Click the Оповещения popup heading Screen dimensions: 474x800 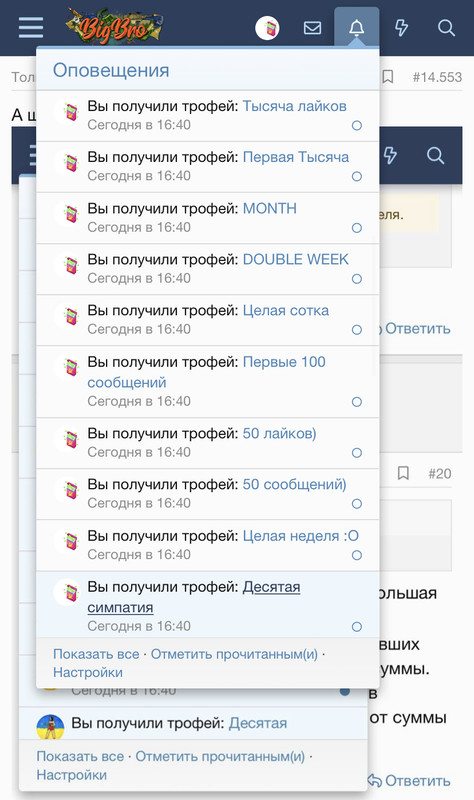pyautogui.click(x=111, y=70)
